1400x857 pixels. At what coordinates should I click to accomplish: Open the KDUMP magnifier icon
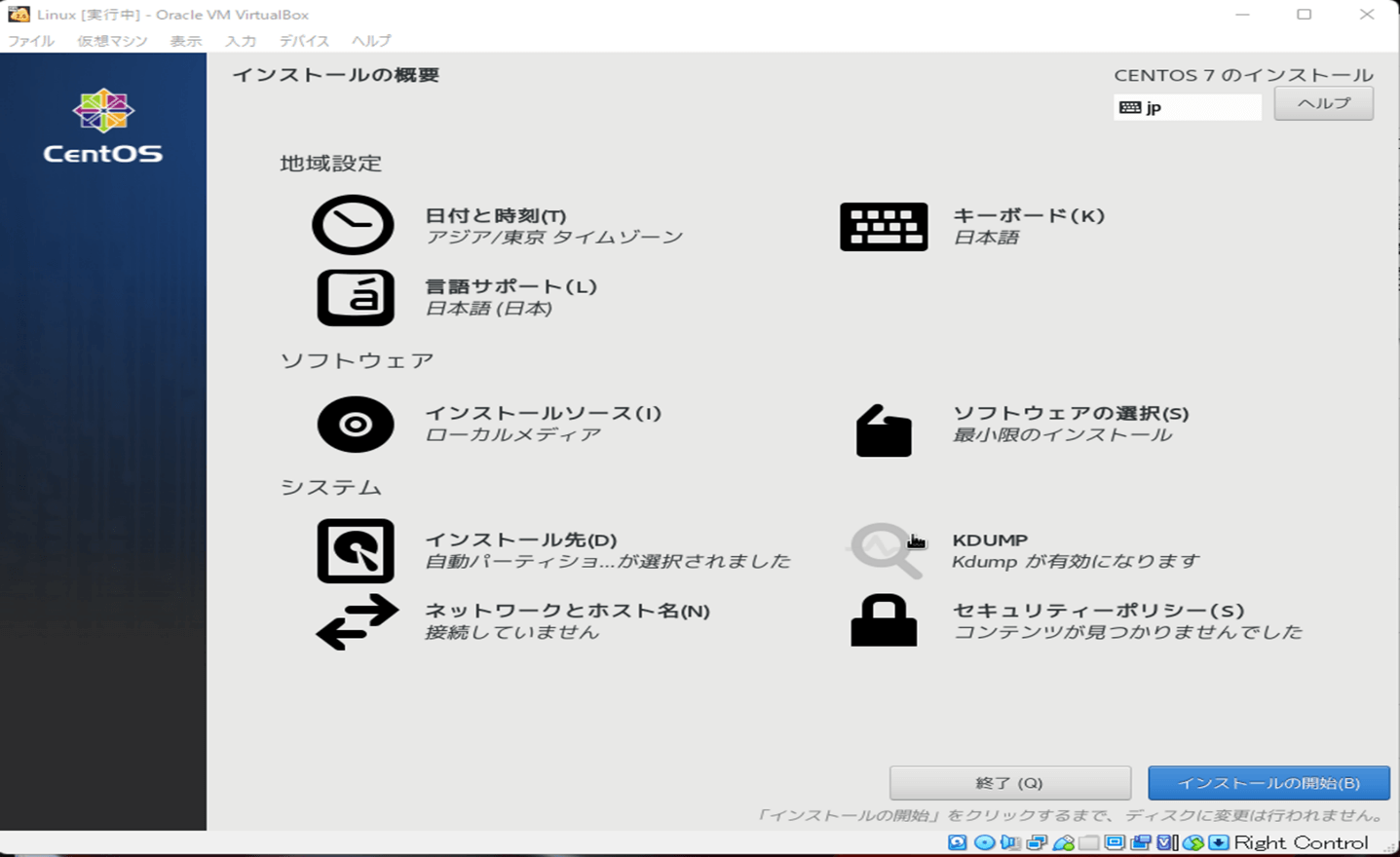pos(886,550)
